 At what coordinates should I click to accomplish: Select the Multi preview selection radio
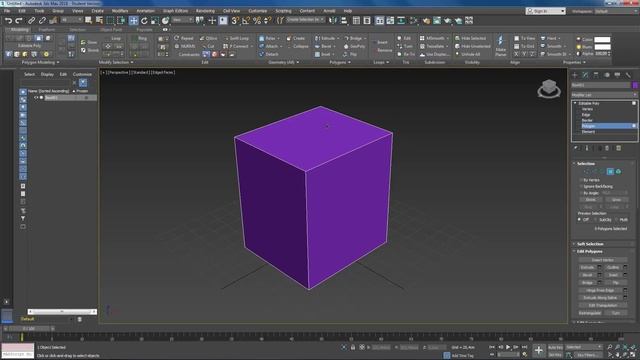coord(616,220)
